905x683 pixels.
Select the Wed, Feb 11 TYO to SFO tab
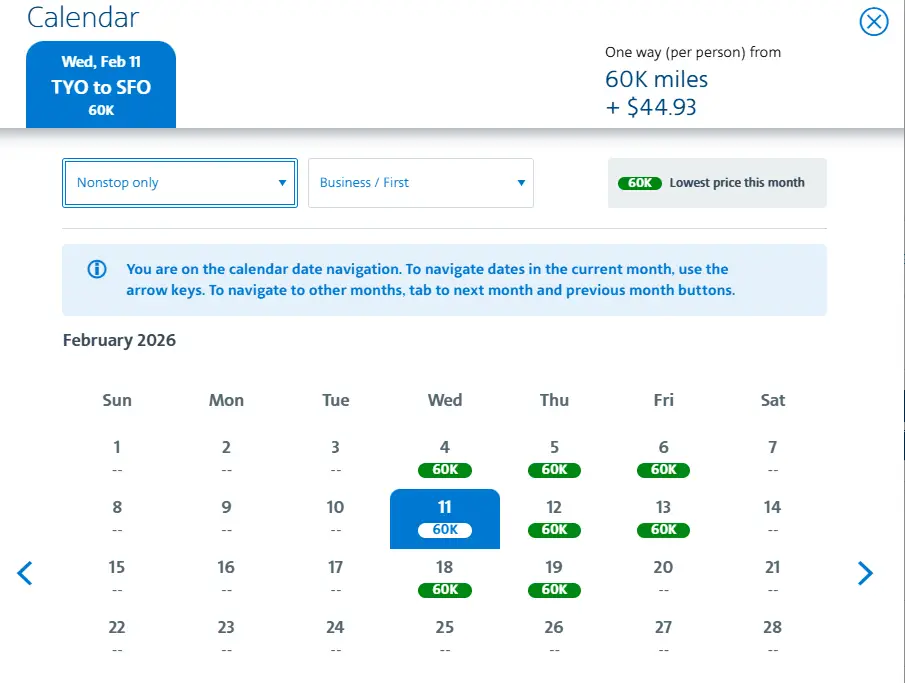click(101, 85)
